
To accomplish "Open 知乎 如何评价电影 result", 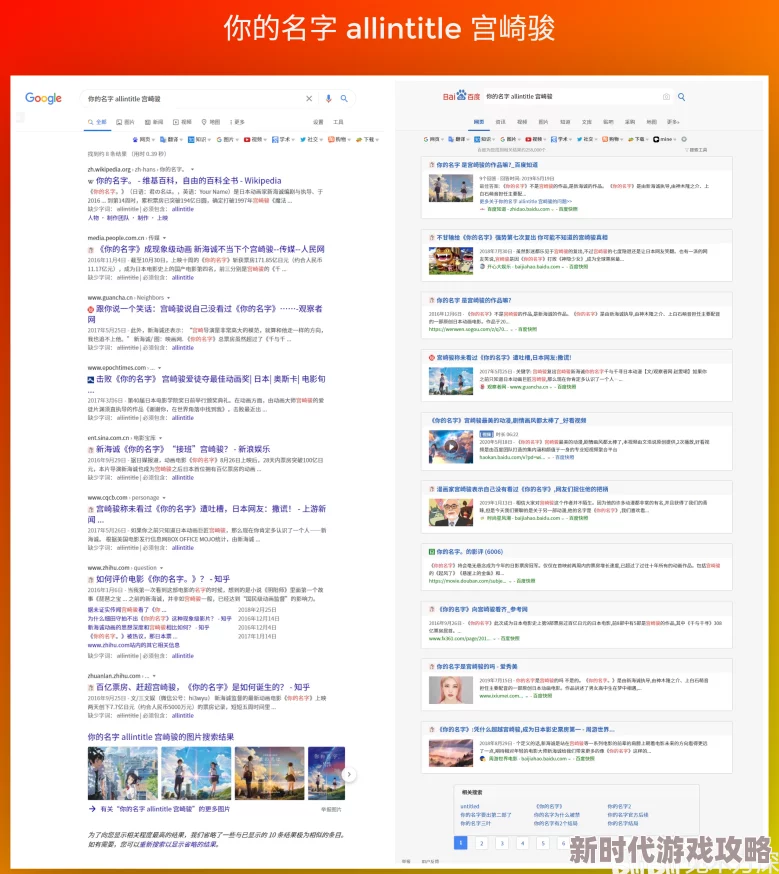I will click(163, 579).
